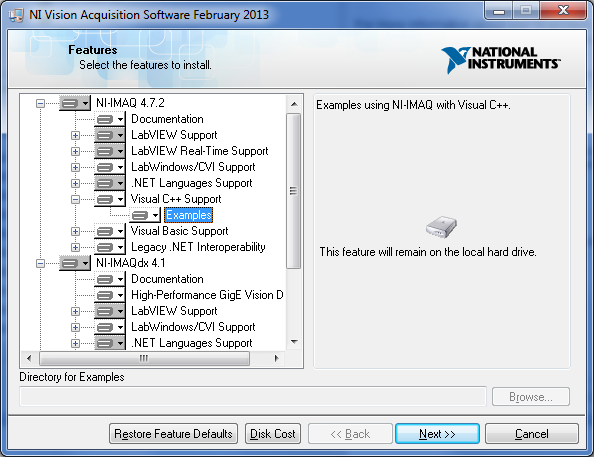Open install-state icon for Visual C++ Support

tap(109, 199)
